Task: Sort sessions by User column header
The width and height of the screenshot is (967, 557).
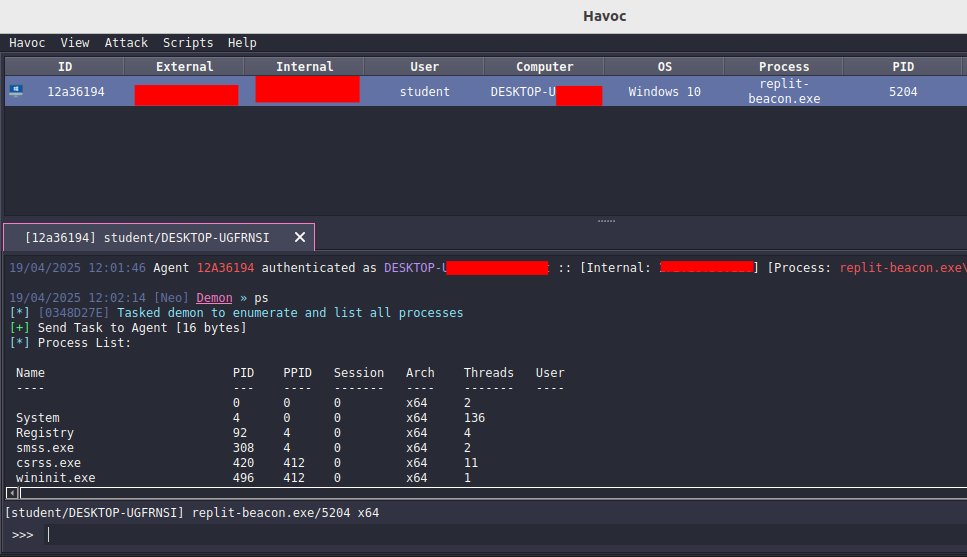Action: [x=424, y=67]
